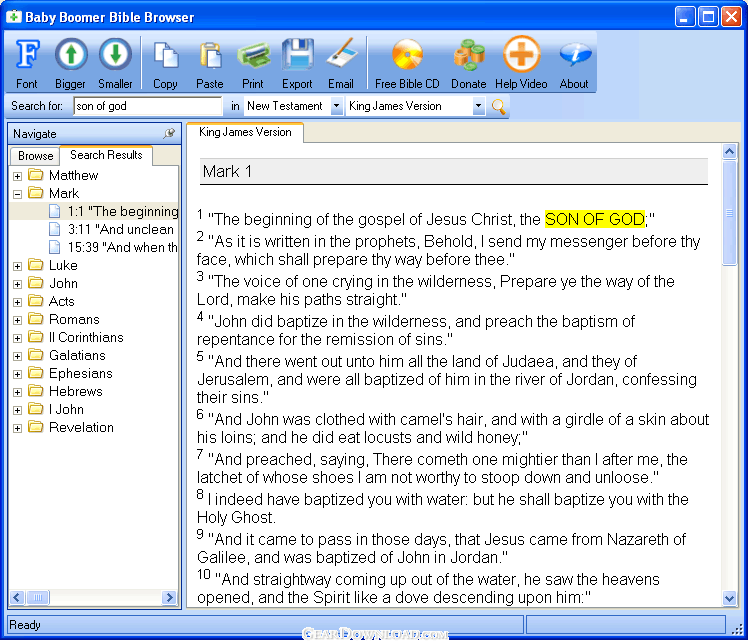Select the Matthew folder icon
This screenshot has height=642, width=750.
(36, 175)
